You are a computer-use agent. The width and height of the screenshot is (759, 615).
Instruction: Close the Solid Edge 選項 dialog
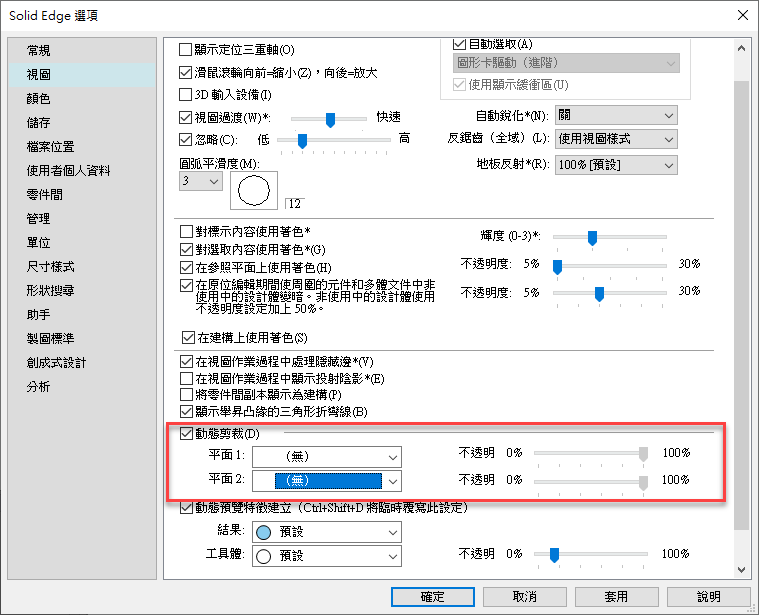coord(743,15)
